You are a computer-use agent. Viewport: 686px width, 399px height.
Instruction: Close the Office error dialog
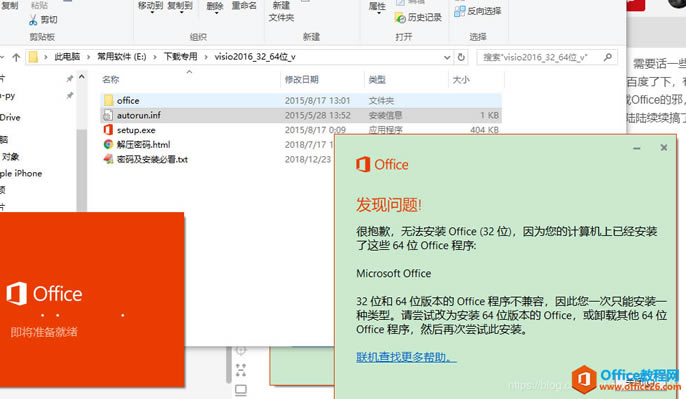(x=664, y=148)
